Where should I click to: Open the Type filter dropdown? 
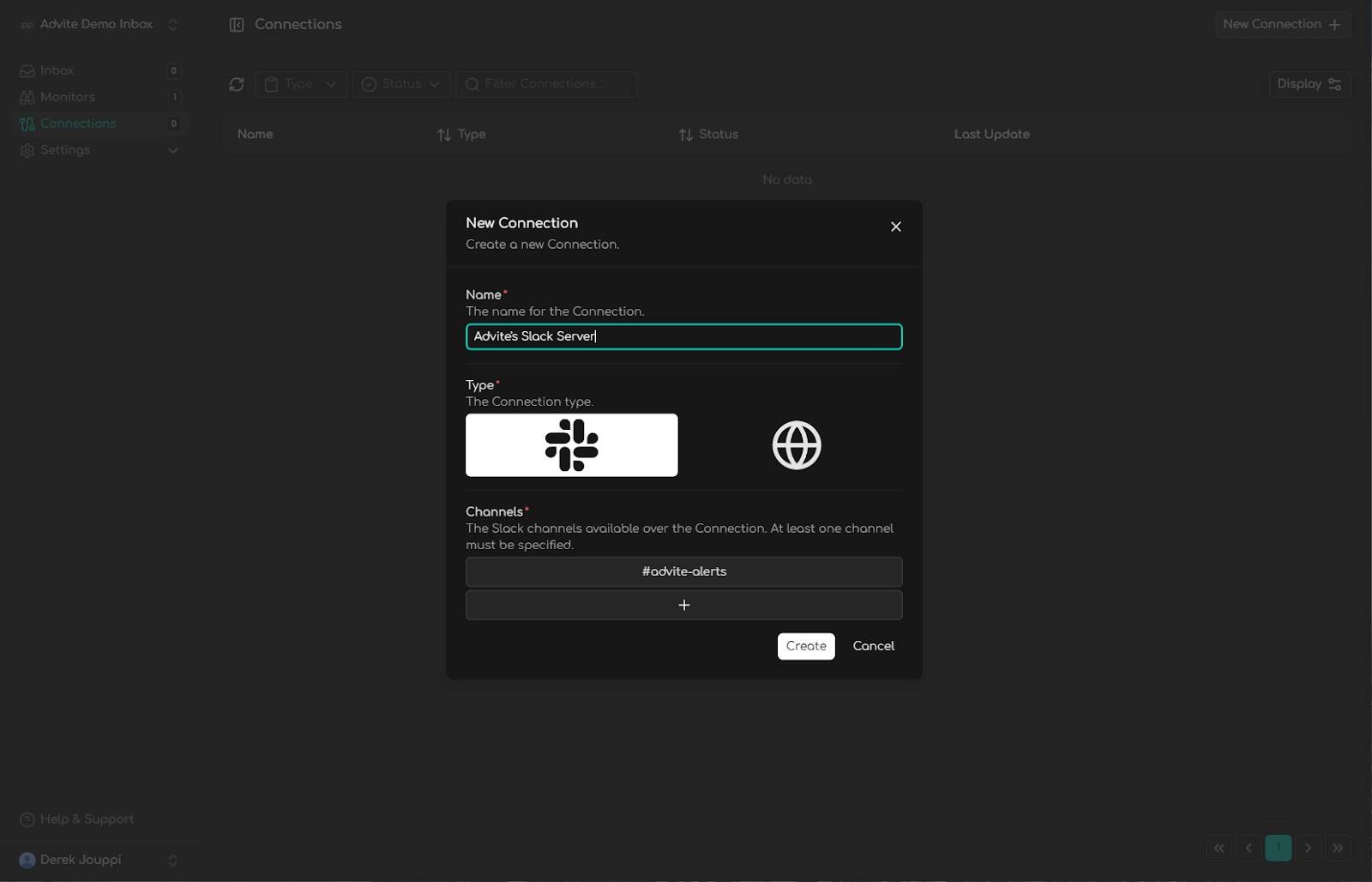pyautogui.click(x=300, y=84)
